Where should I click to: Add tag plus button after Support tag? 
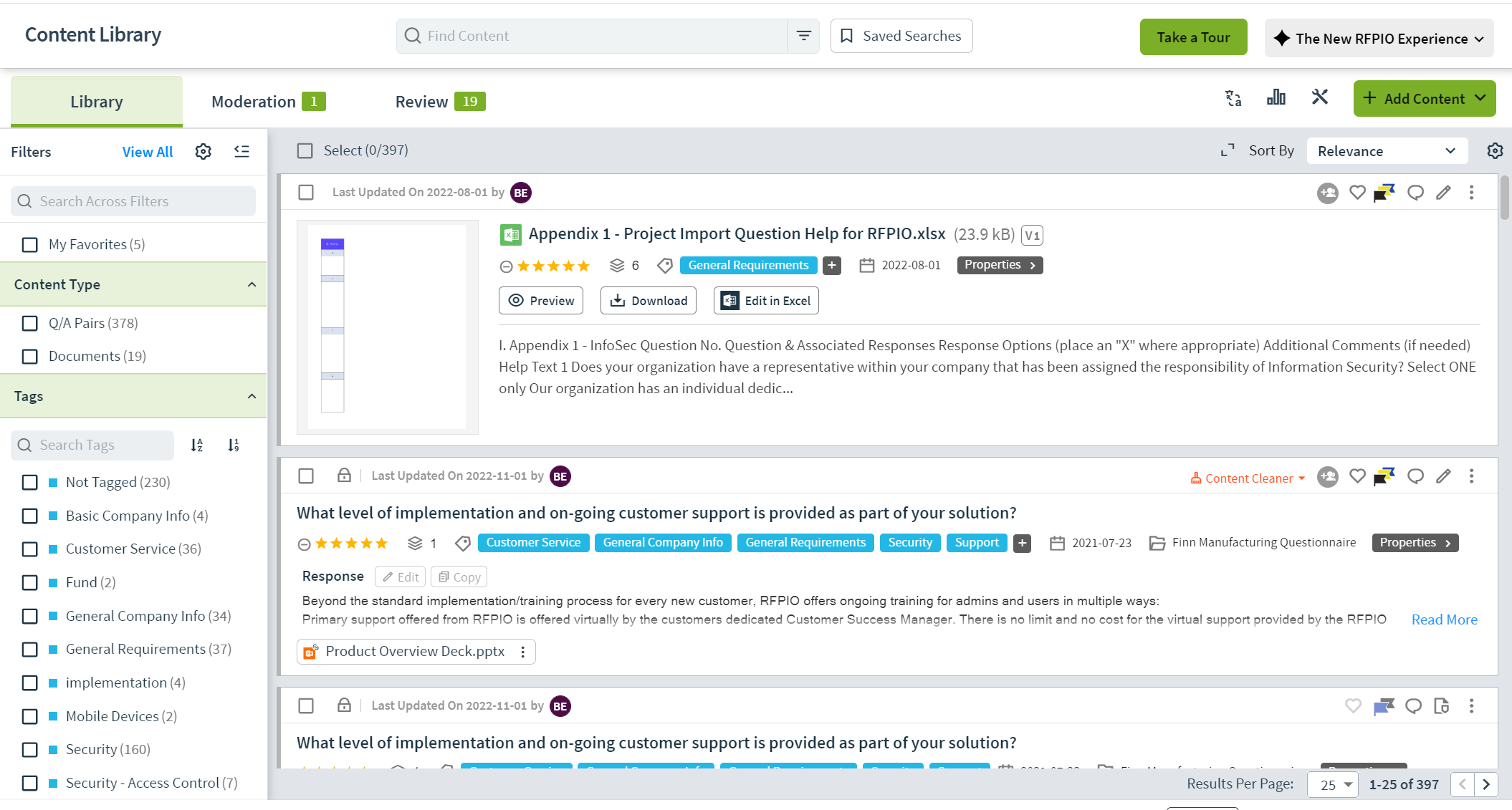1023,544
